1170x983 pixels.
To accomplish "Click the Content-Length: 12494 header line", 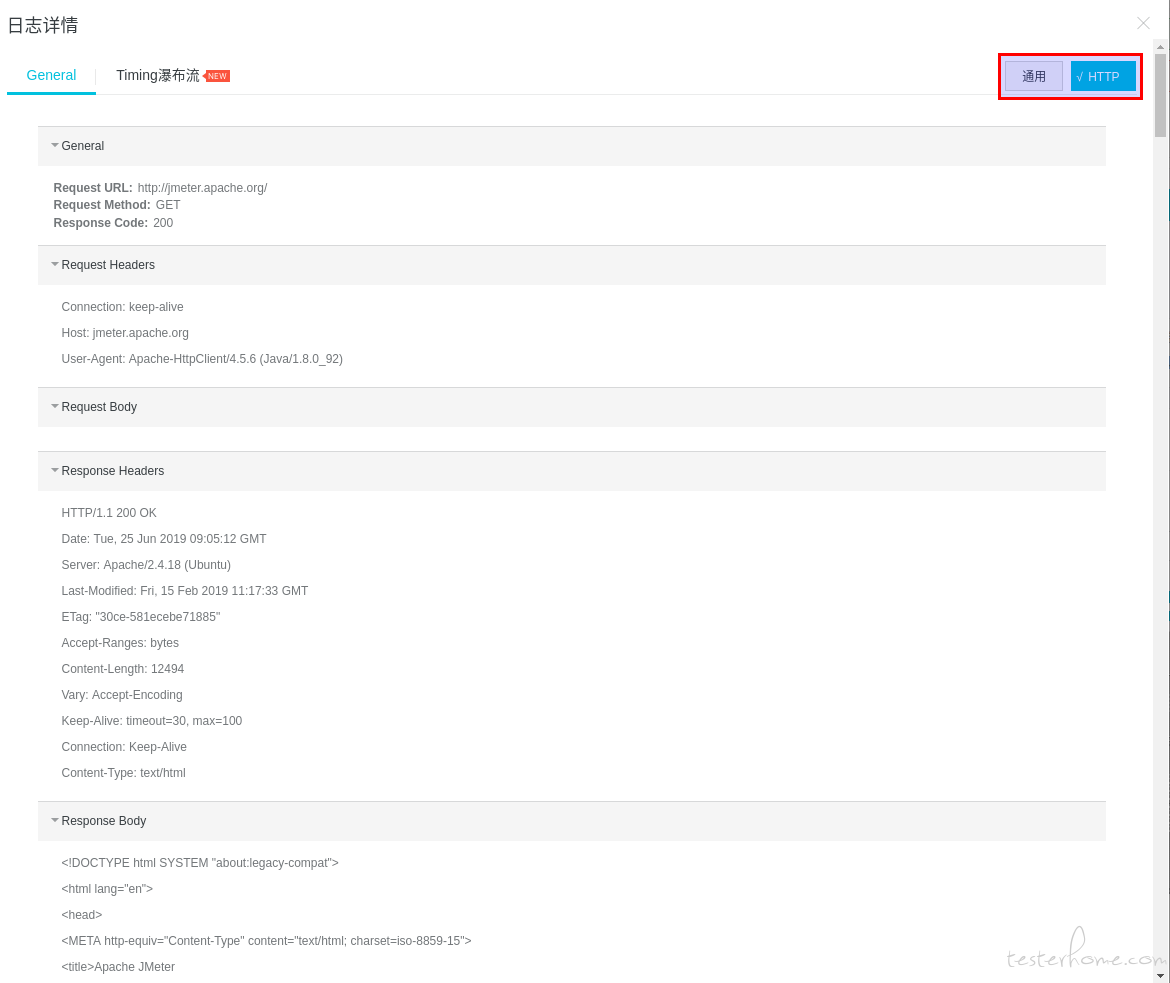I will click(122, 669).
